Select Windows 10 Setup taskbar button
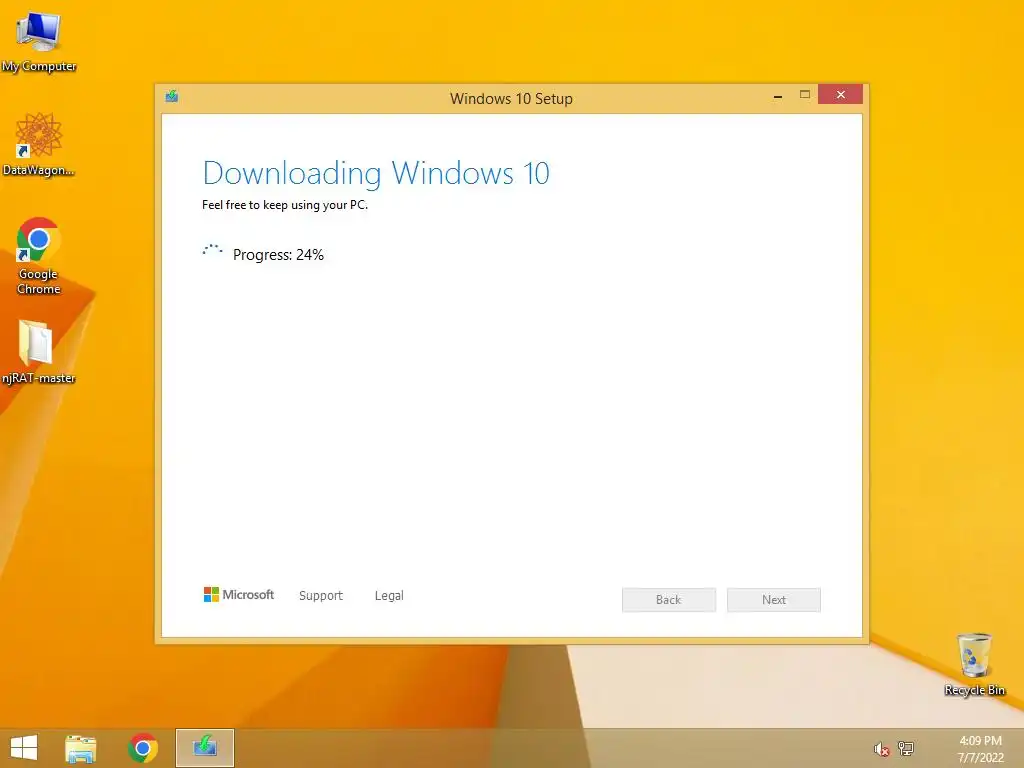The image size is (1024, 768). pyautogui.click(x=204, y=748)
